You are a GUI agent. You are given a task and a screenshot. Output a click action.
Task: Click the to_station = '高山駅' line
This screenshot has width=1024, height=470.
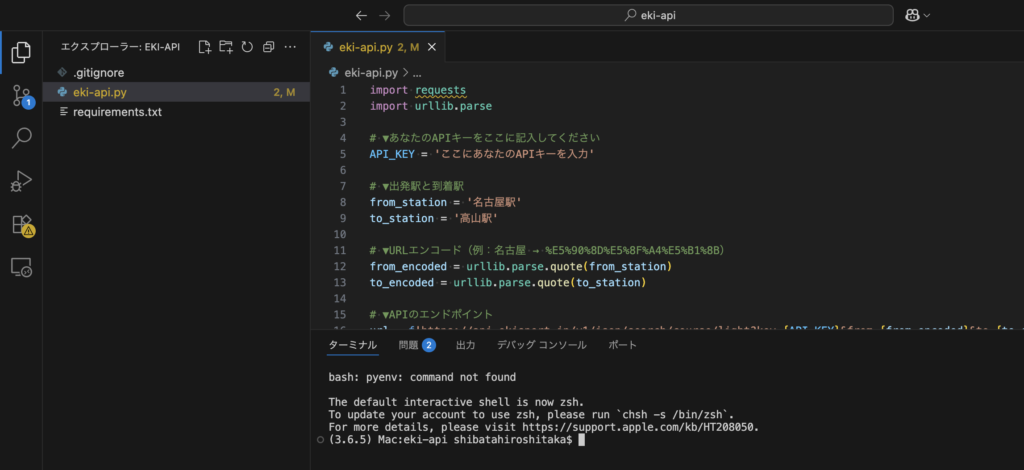pos(434,218)
